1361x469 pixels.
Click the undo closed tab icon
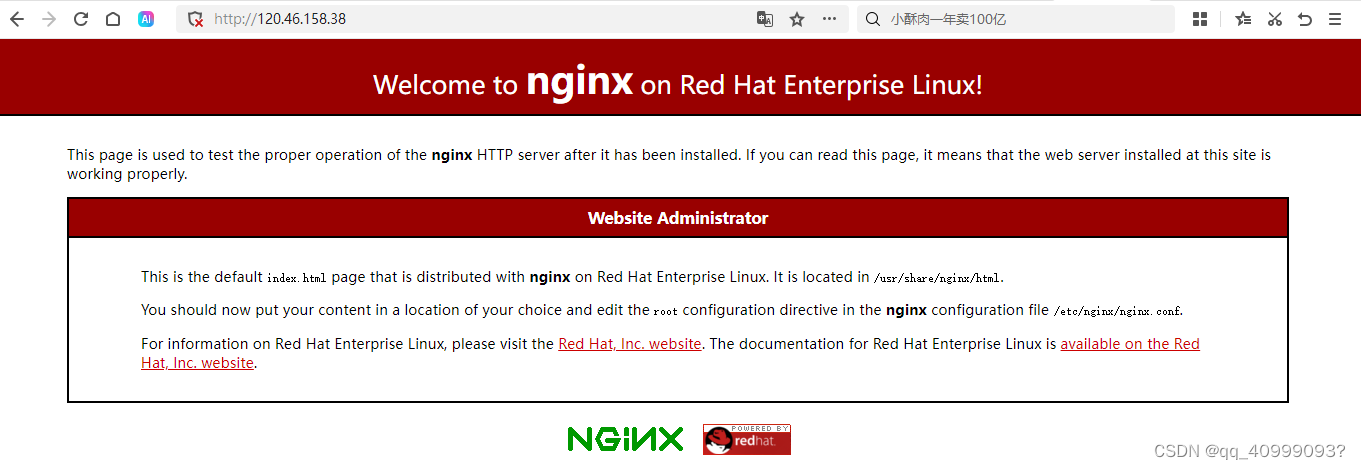tap(1304, 19)
